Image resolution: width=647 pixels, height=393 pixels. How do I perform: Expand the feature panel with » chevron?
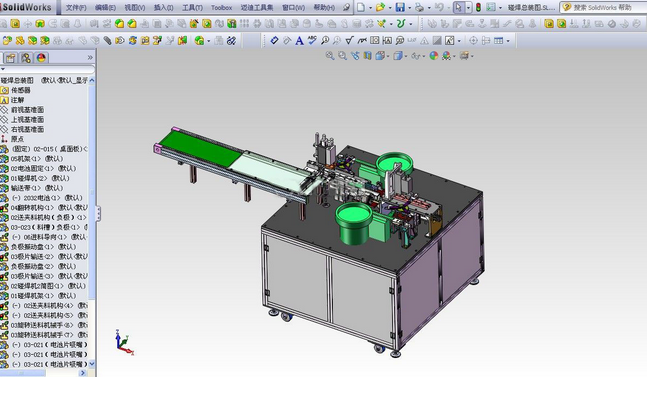90,57
